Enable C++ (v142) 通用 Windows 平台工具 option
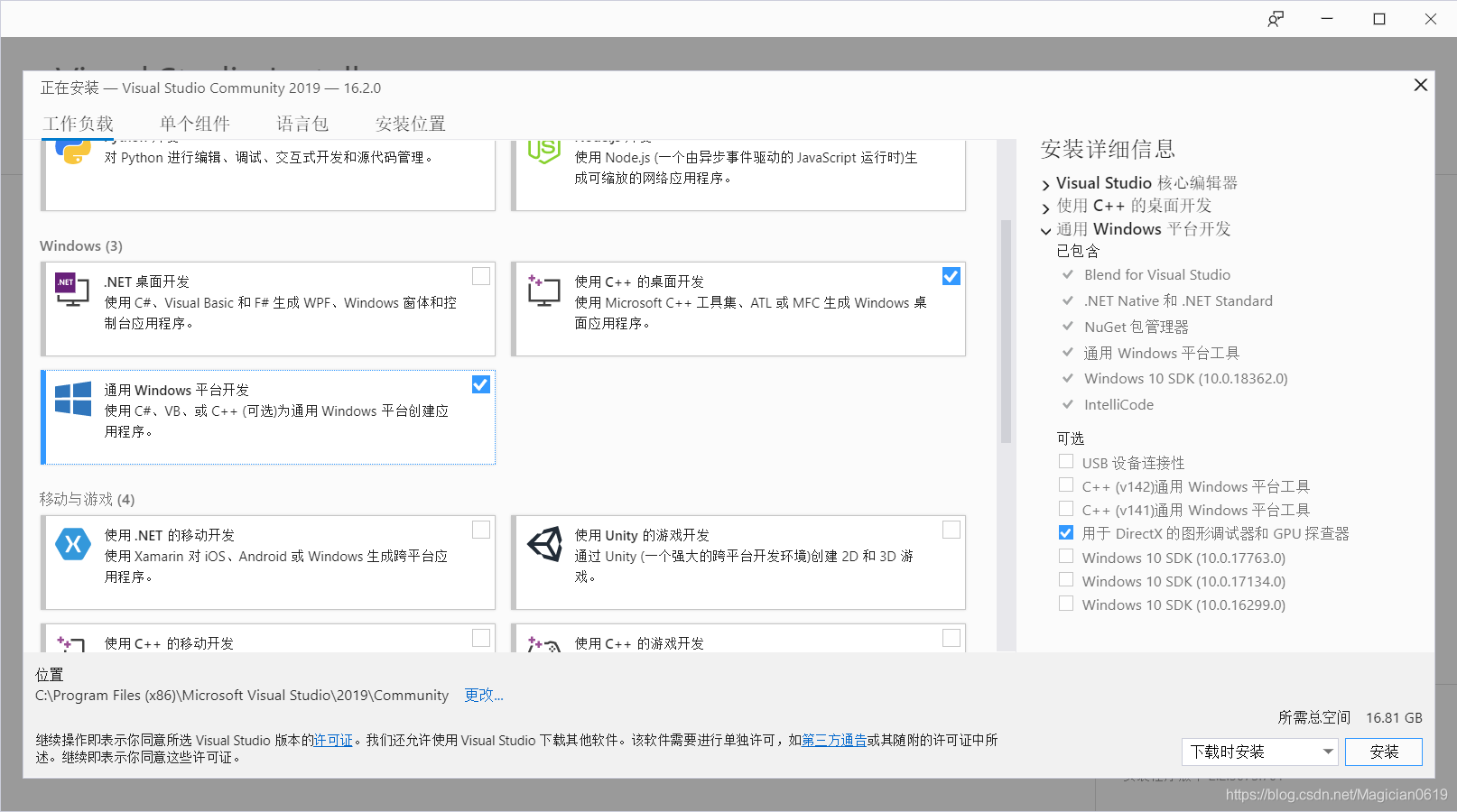1457x812 pixels. pos(1066,484)
